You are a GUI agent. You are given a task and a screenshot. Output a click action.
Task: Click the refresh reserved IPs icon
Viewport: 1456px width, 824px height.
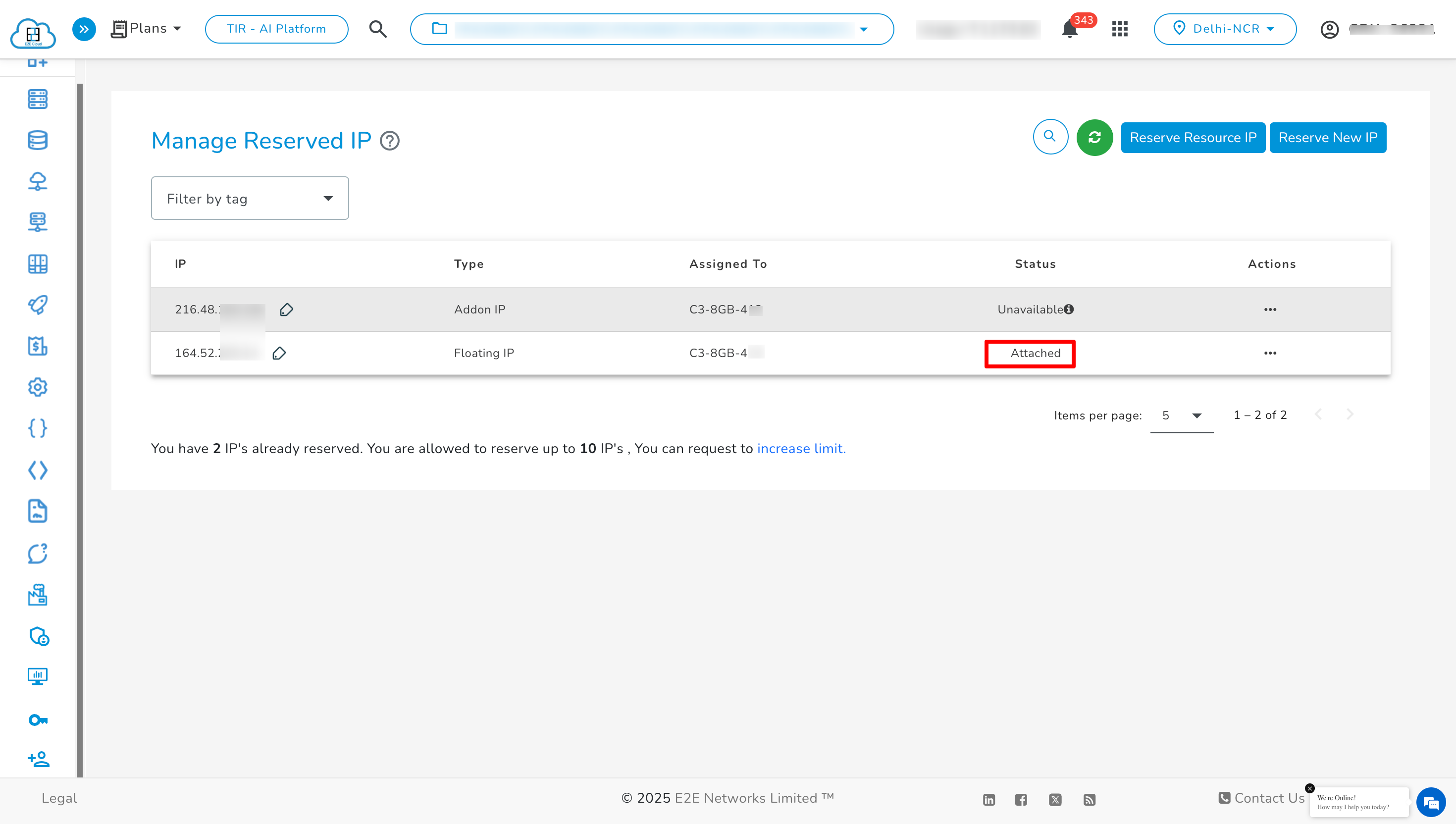coord(1094,137)
